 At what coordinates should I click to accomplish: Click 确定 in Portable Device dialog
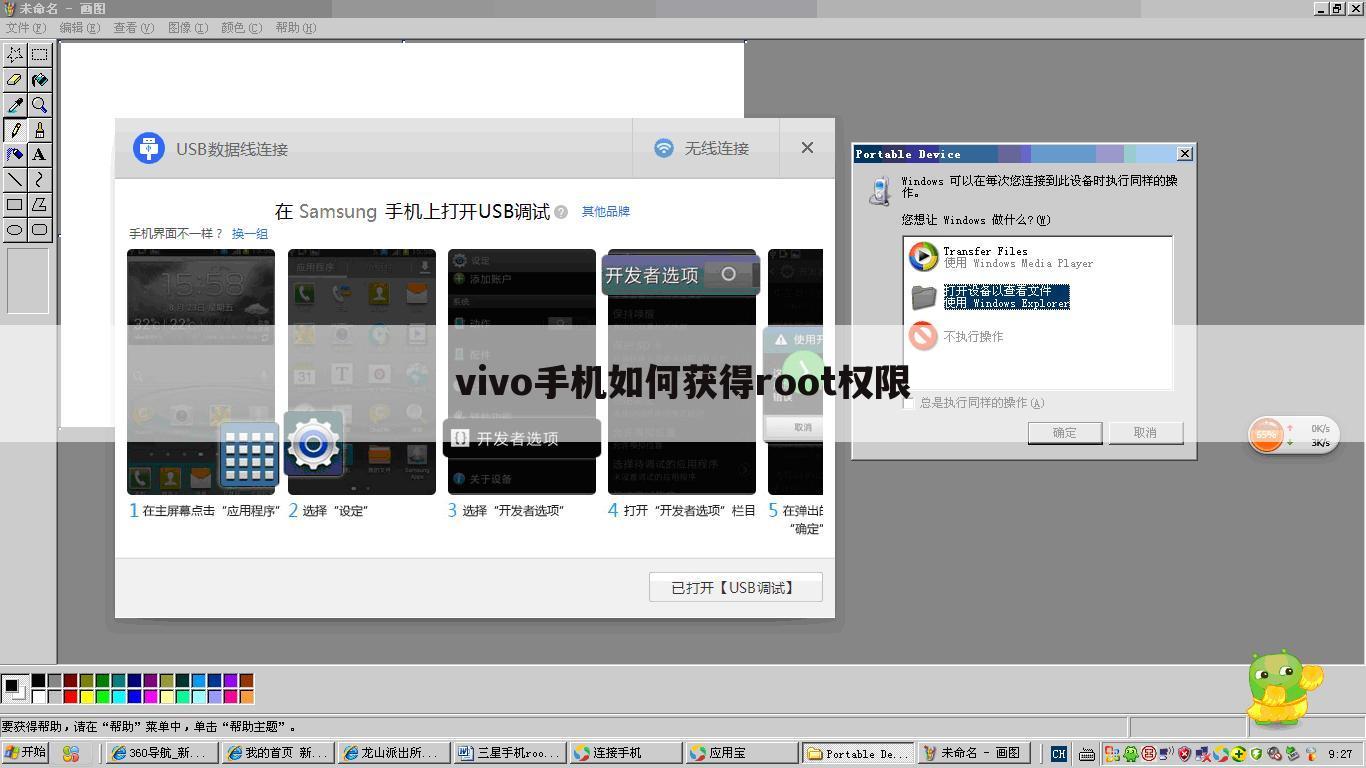(1065, 432)
